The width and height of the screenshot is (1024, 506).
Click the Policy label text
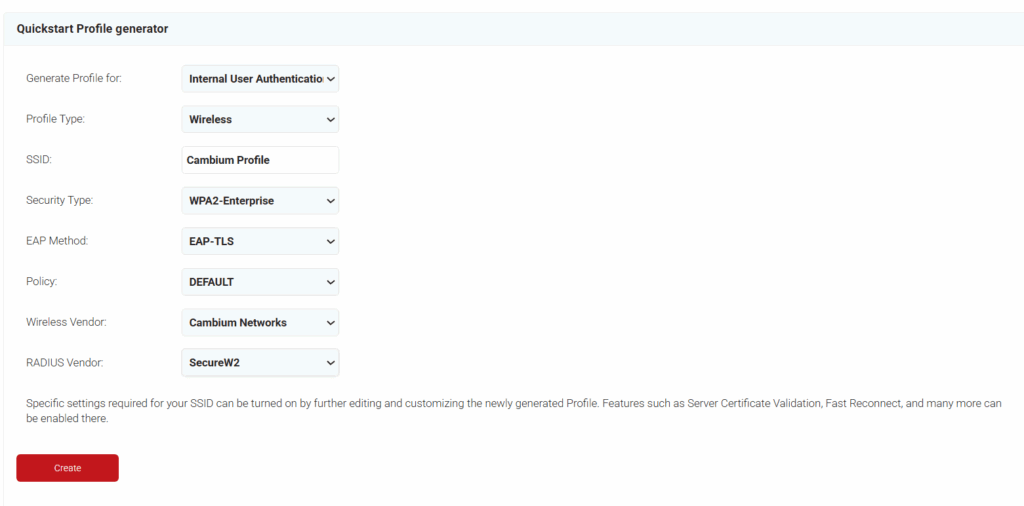coord(41,282)
